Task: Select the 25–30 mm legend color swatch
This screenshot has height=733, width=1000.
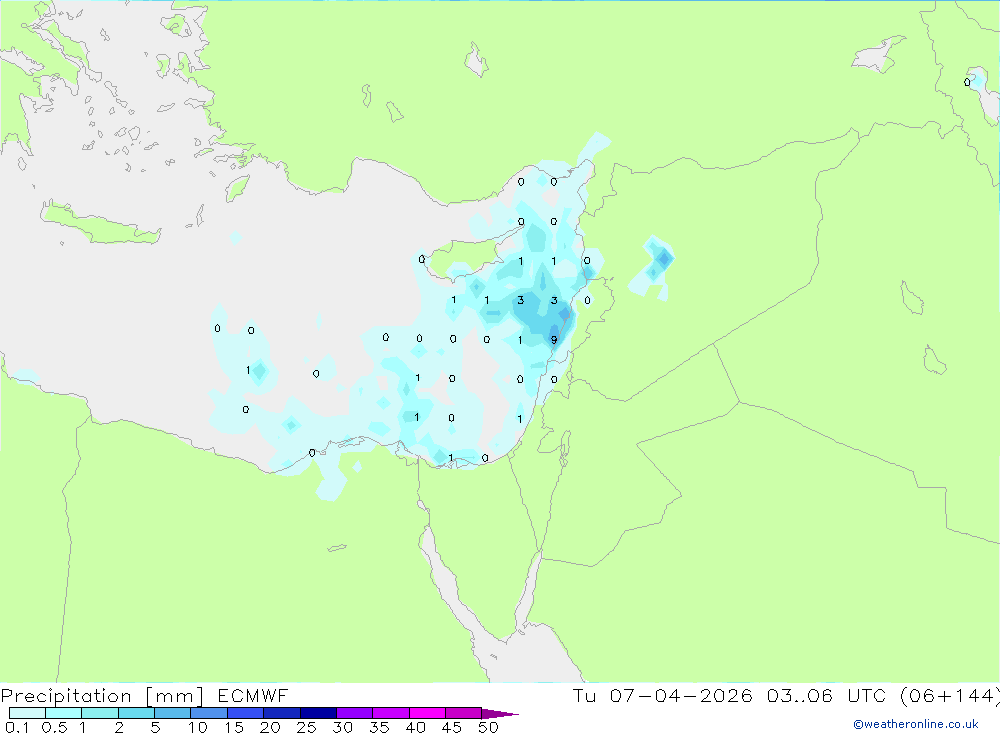Action: click(x=318, y=713)
